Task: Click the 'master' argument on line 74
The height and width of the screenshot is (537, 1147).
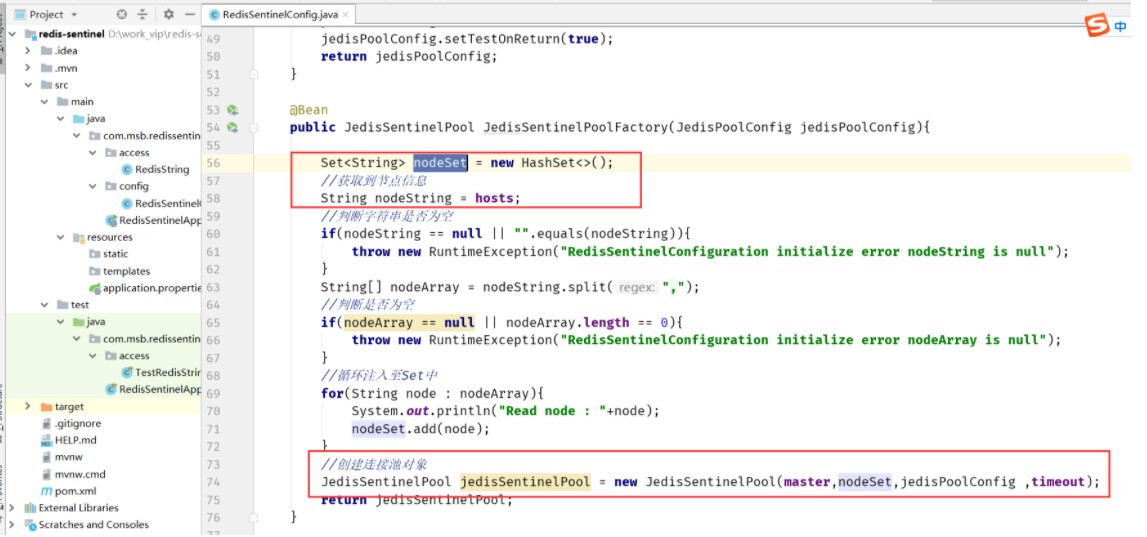Action: coord(808,482)
